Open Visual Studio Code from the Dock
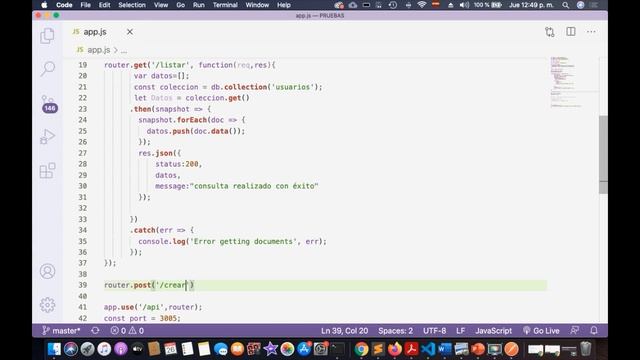 [x=428, y=349]
